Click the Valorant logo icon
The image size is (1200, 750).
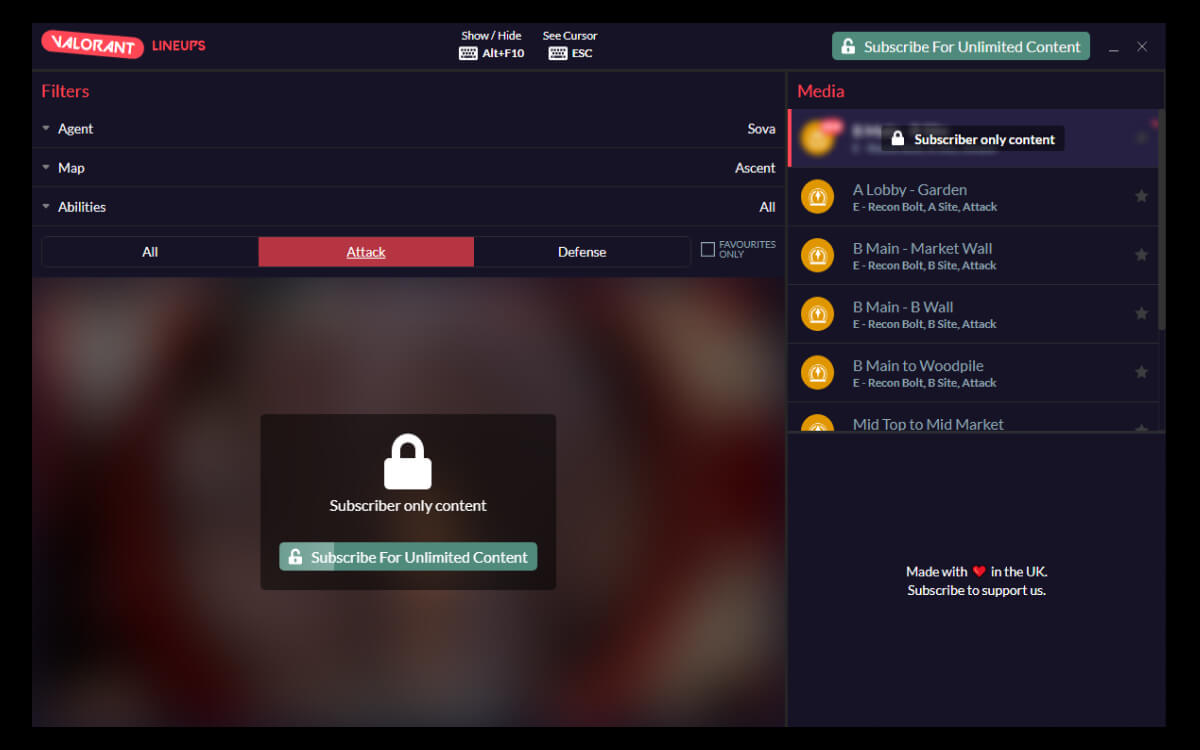click(92, 46)
